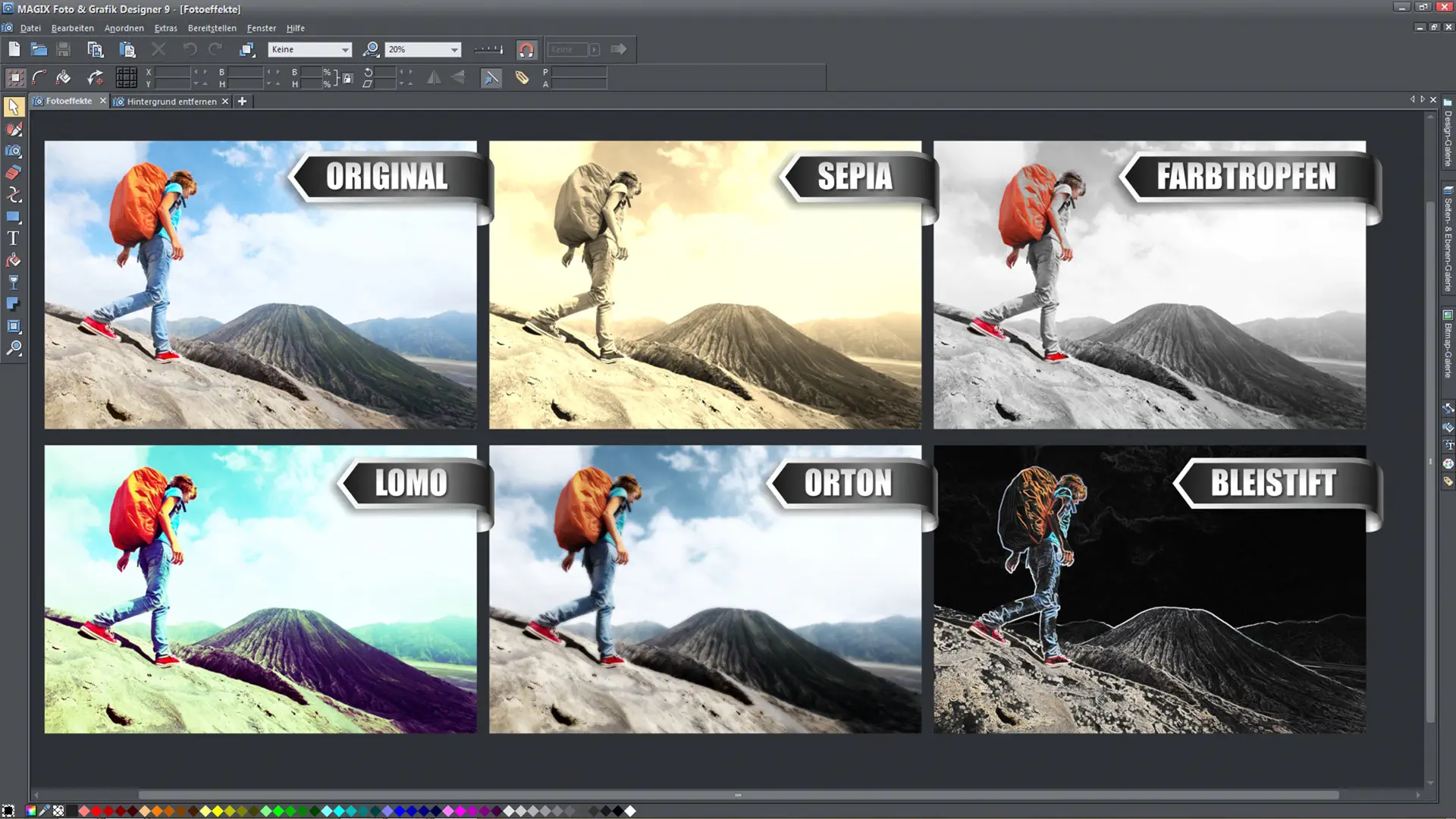Toggle the aspect ratio lock padlock

coord(347,78)
